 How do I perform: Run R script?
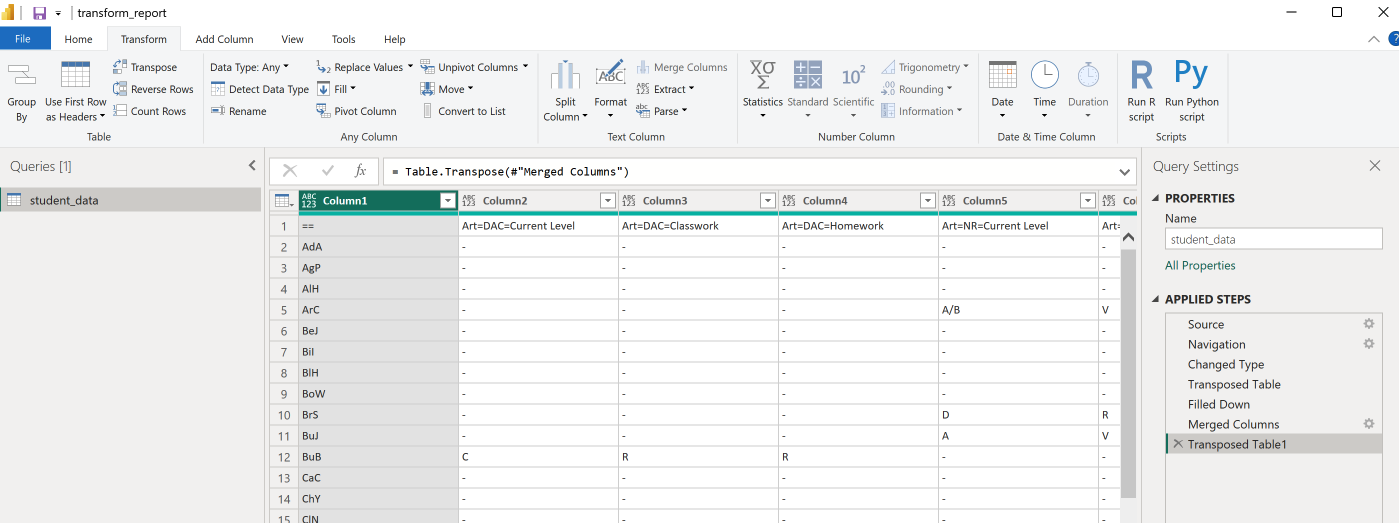tap(1141, 90)
